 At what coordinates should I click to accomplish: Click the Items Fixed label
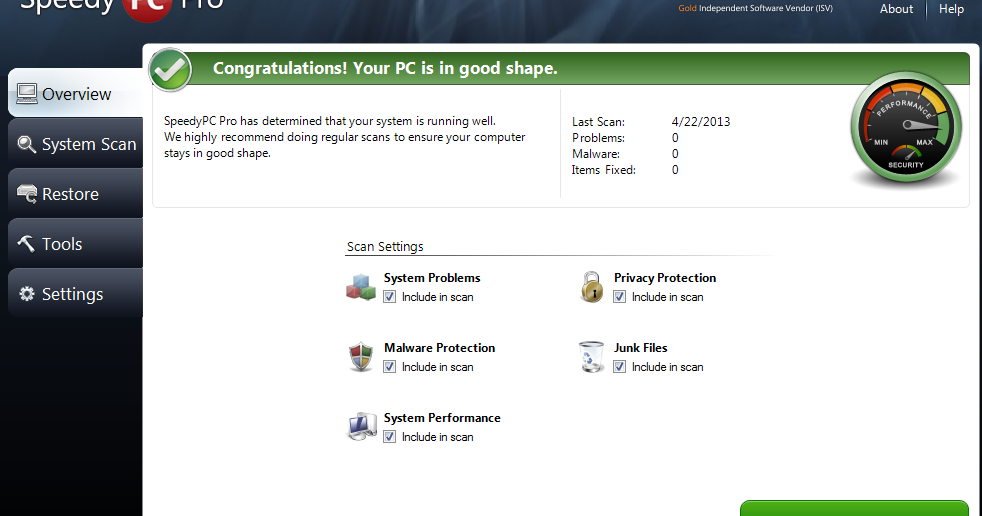604,170
